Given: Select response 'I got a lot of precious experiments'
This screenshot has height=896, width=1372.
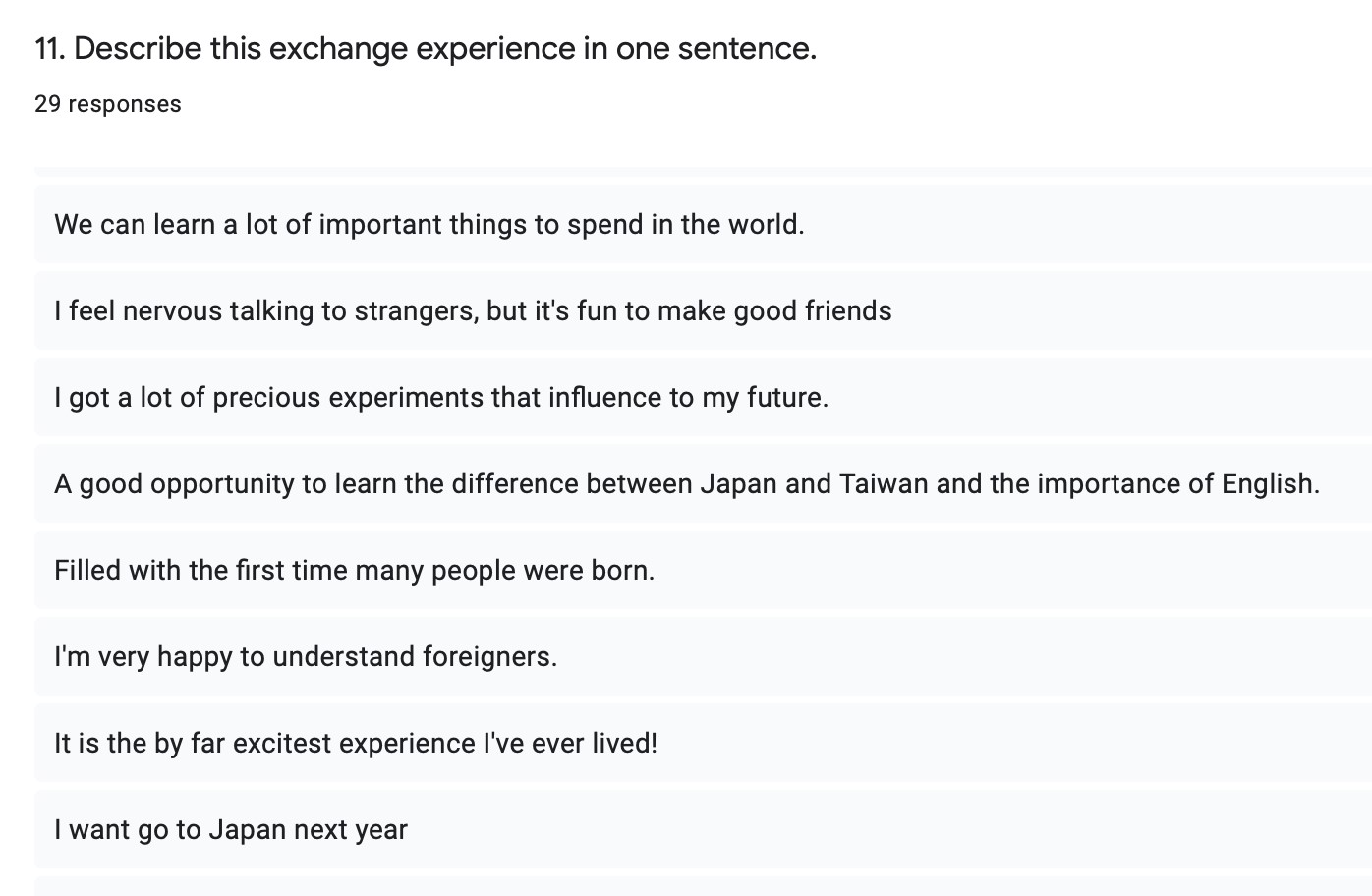Looking at the screenshot, I should pyautogui.click(x=703, y=397).
